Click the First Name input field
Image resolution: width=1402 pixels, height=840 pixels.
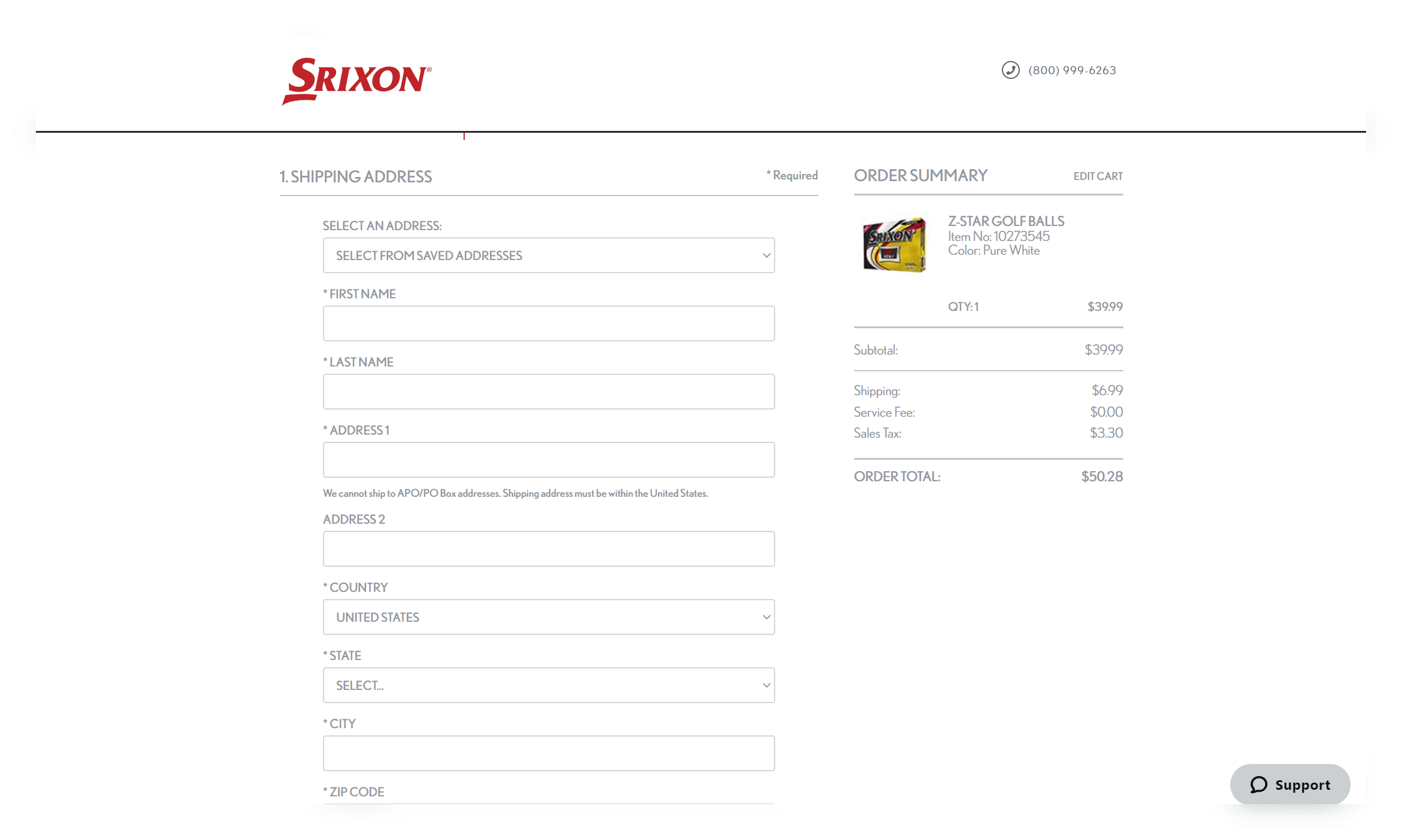(548, 323)
